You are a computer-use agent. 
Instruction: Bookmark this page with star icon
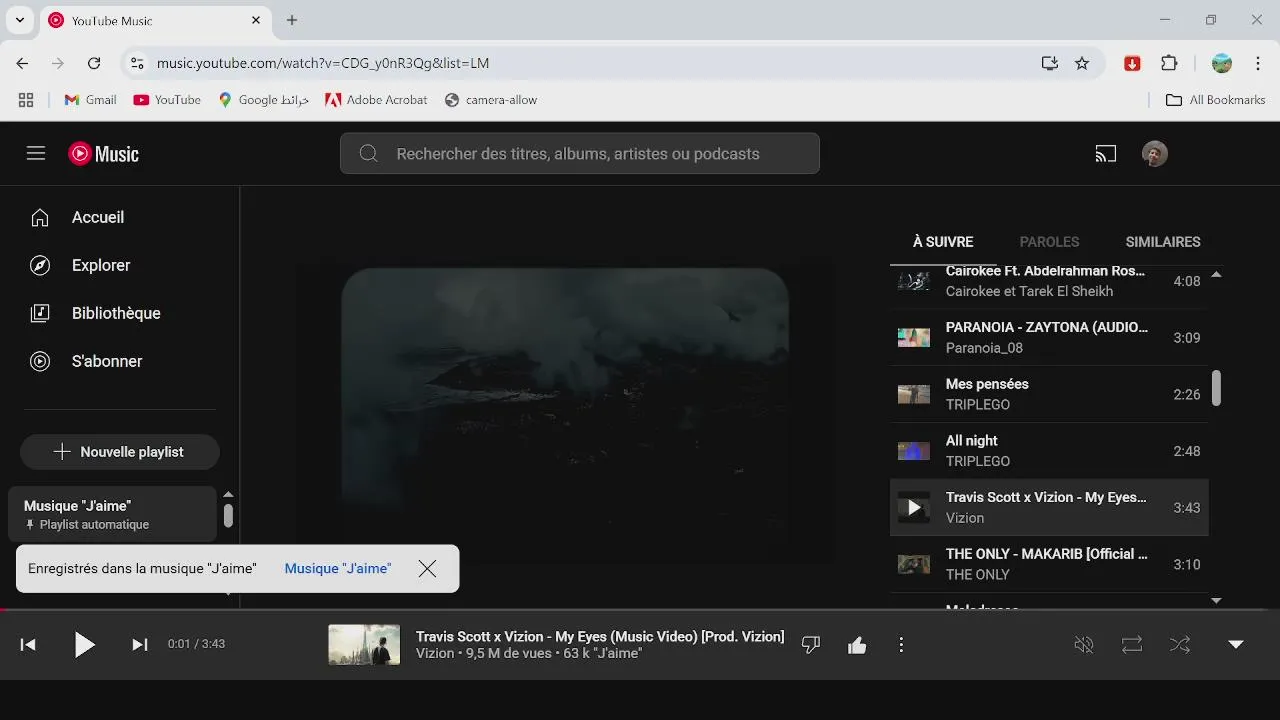coord(1082,63)
